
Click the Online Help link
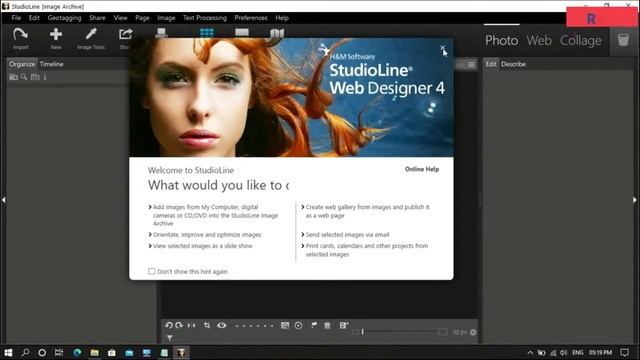pyautogui.click(x=422, y=169)
